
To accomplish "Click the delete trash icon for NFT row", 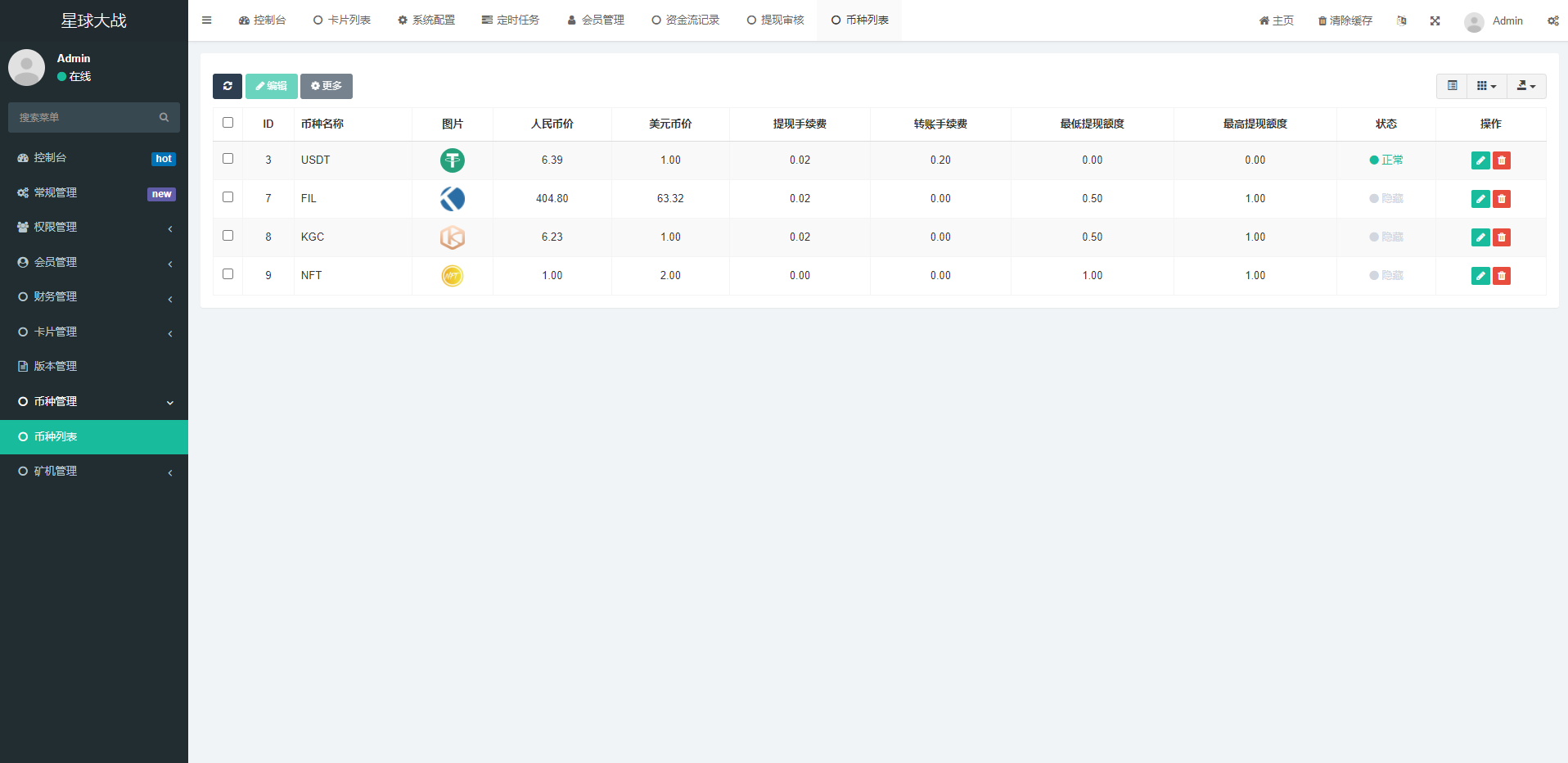I will 1501,276.
